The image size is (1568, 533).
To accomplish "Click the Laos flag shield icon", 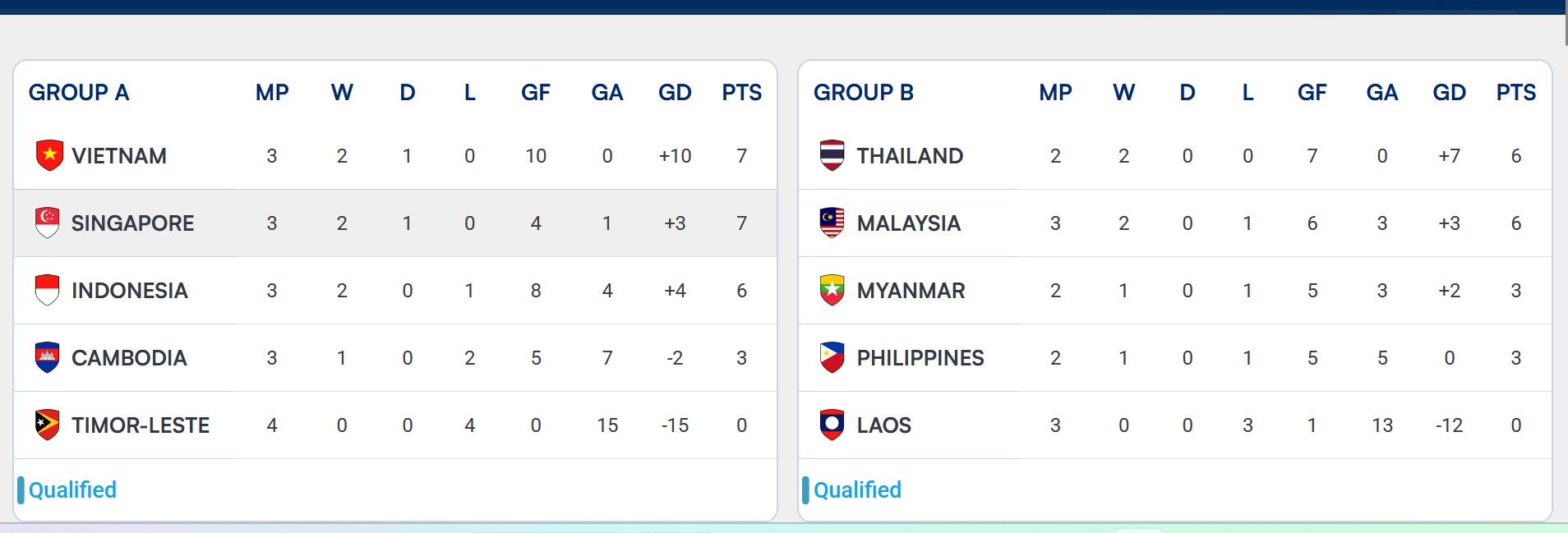I will [832, 425].
